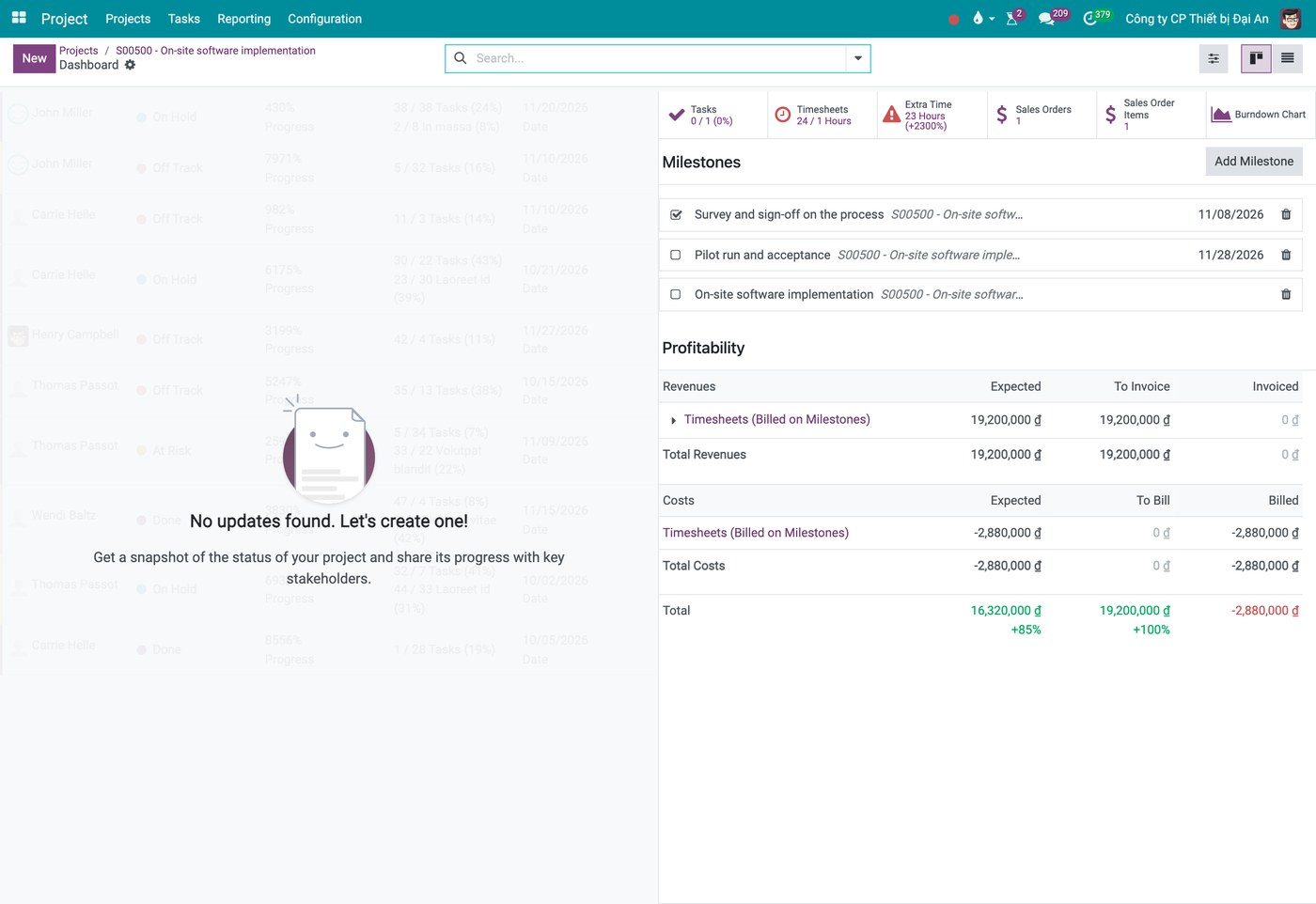Uncheck Survey and sign-off milestone checkbox
This screenshot has height=904, width=1316.
tap(676, 214)
